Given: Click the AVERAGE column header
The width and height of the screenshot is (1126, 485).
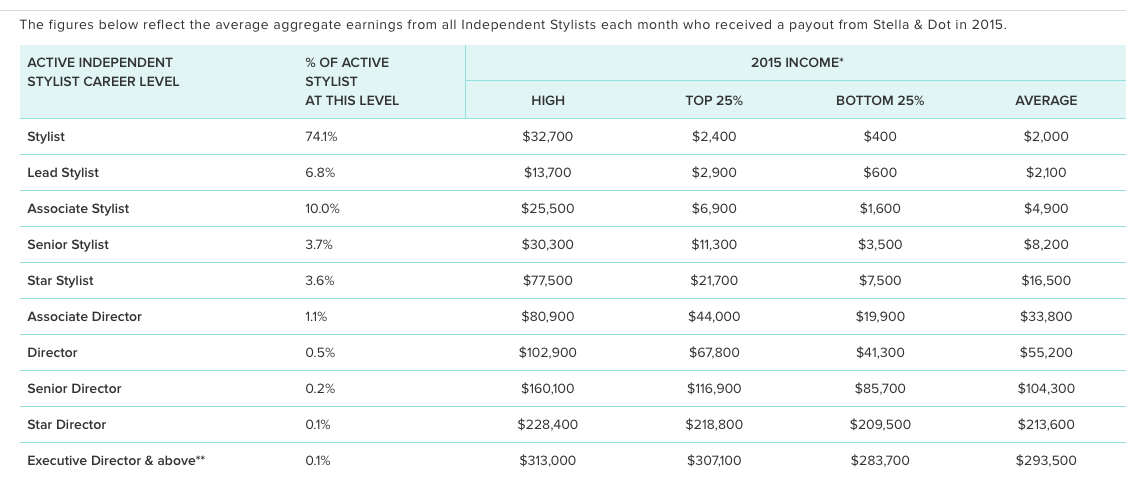Looking at the screenshot, I should coord(1045,100).
